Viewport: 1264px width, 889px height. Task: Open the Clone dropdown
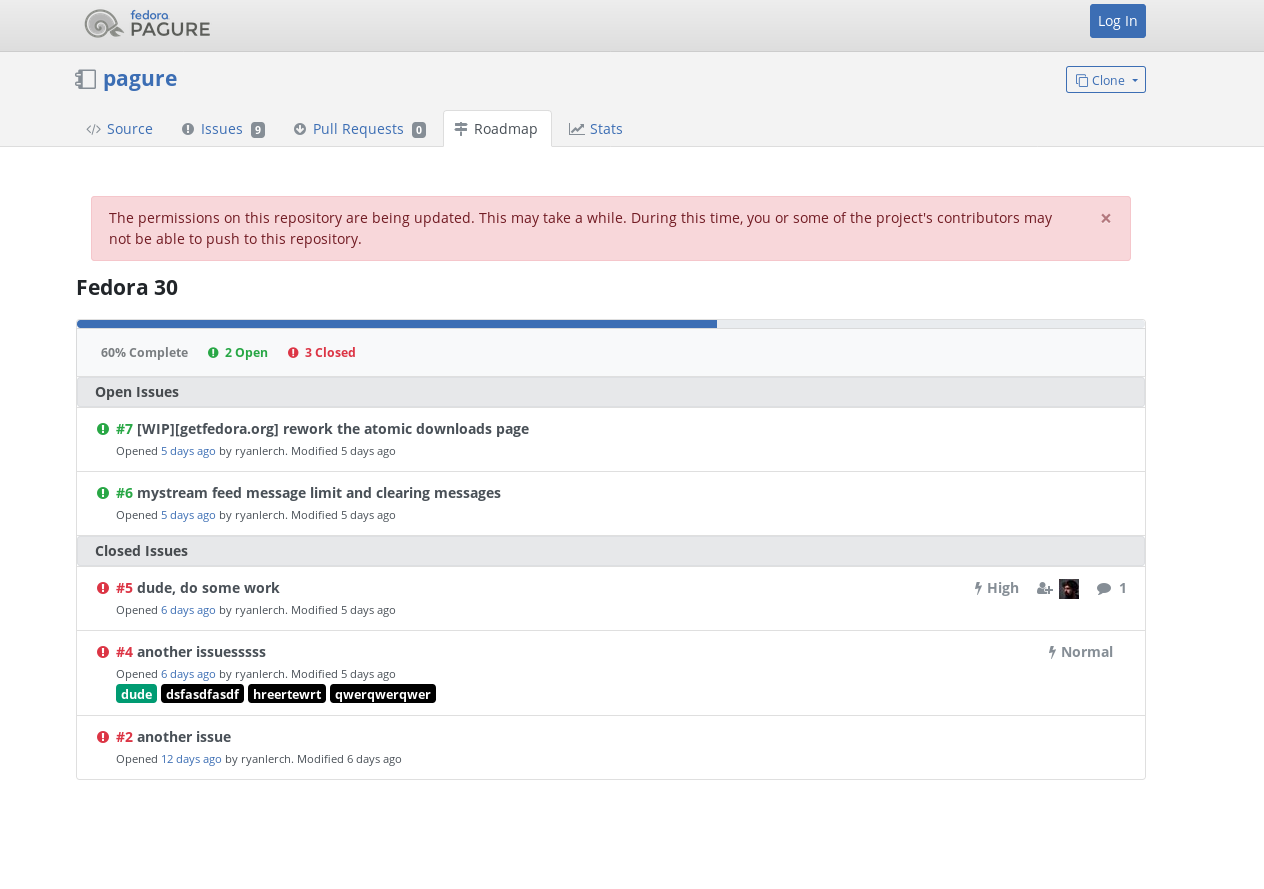click(1105, 80)
